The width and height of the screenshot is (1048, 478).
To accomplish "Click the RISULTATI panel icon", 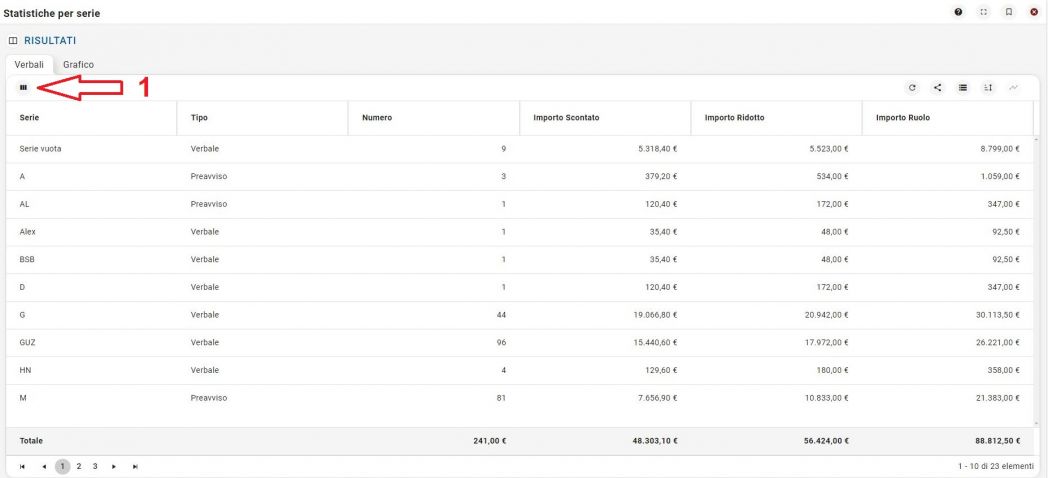I will click(13, 41).
